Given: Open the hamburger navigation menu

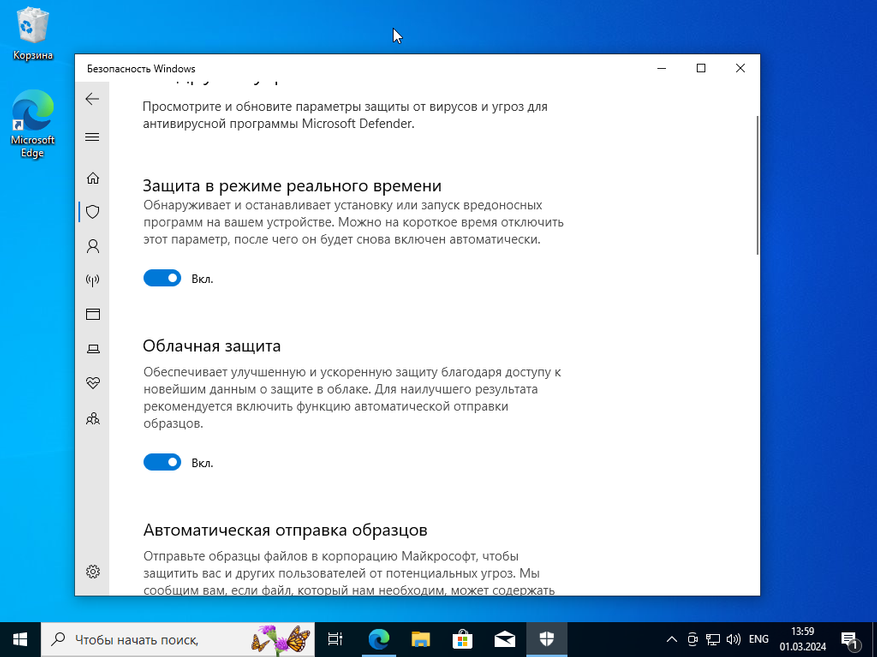Looking at the screenshot, I should coord(92,137).
